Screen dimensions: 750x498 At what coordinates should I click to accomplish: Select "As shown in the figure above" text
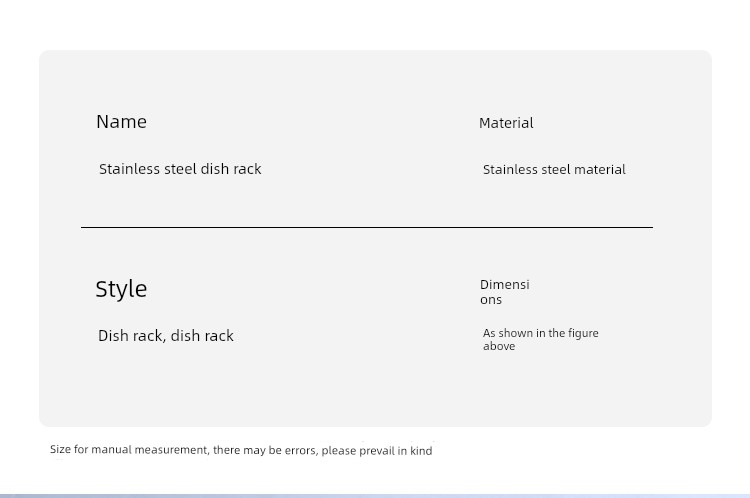(540, 340)
